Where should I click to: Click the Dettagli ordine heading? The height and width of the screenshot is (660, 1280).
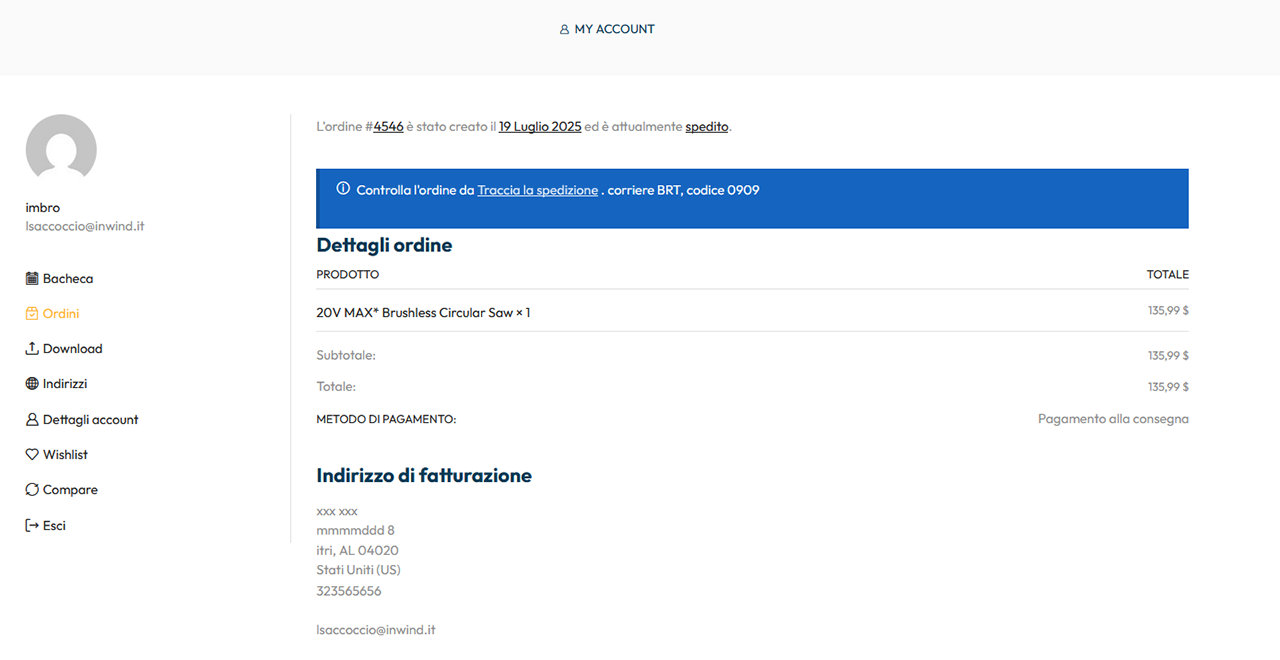point(384,245)
